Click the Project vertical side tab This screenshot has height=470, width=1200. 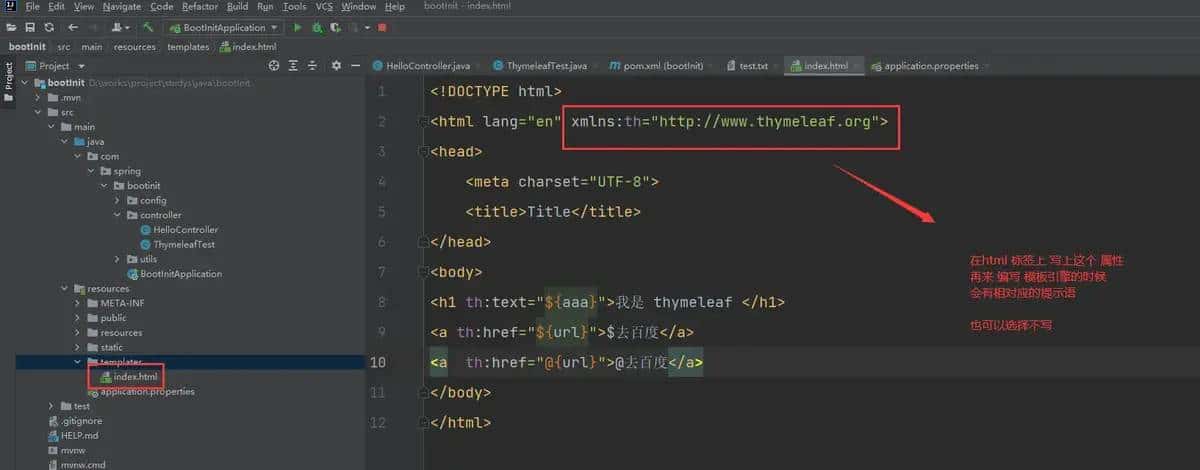coord(9,80)
